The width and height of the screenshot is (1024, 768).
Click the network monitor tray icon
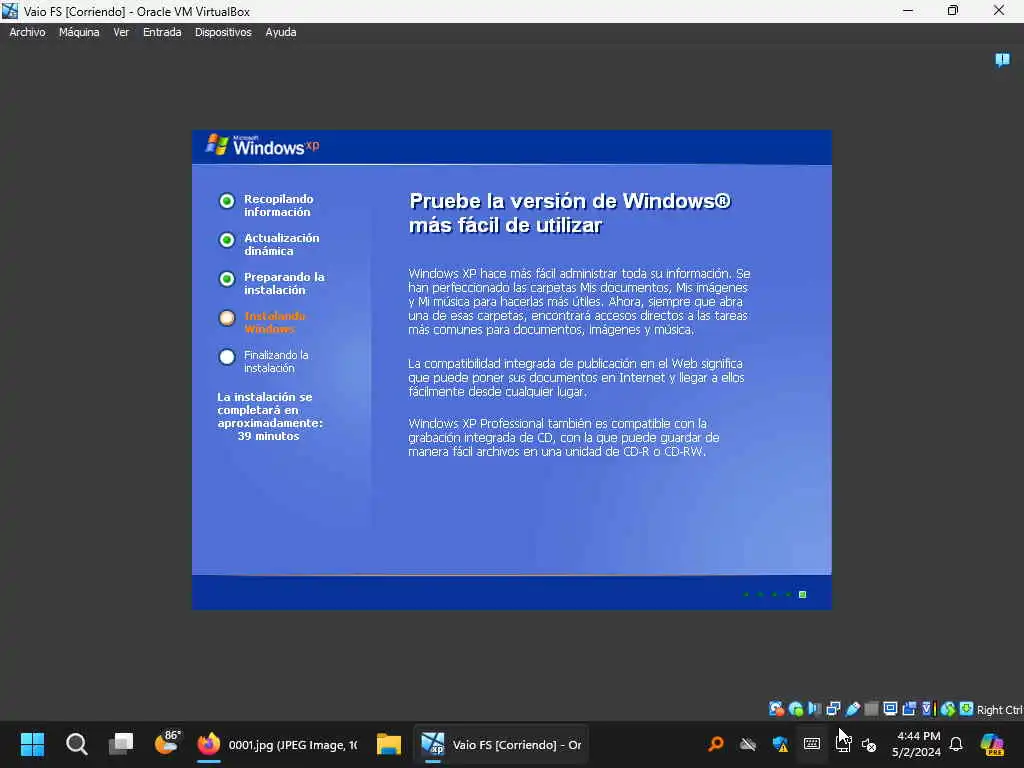(x=843, y=744)
